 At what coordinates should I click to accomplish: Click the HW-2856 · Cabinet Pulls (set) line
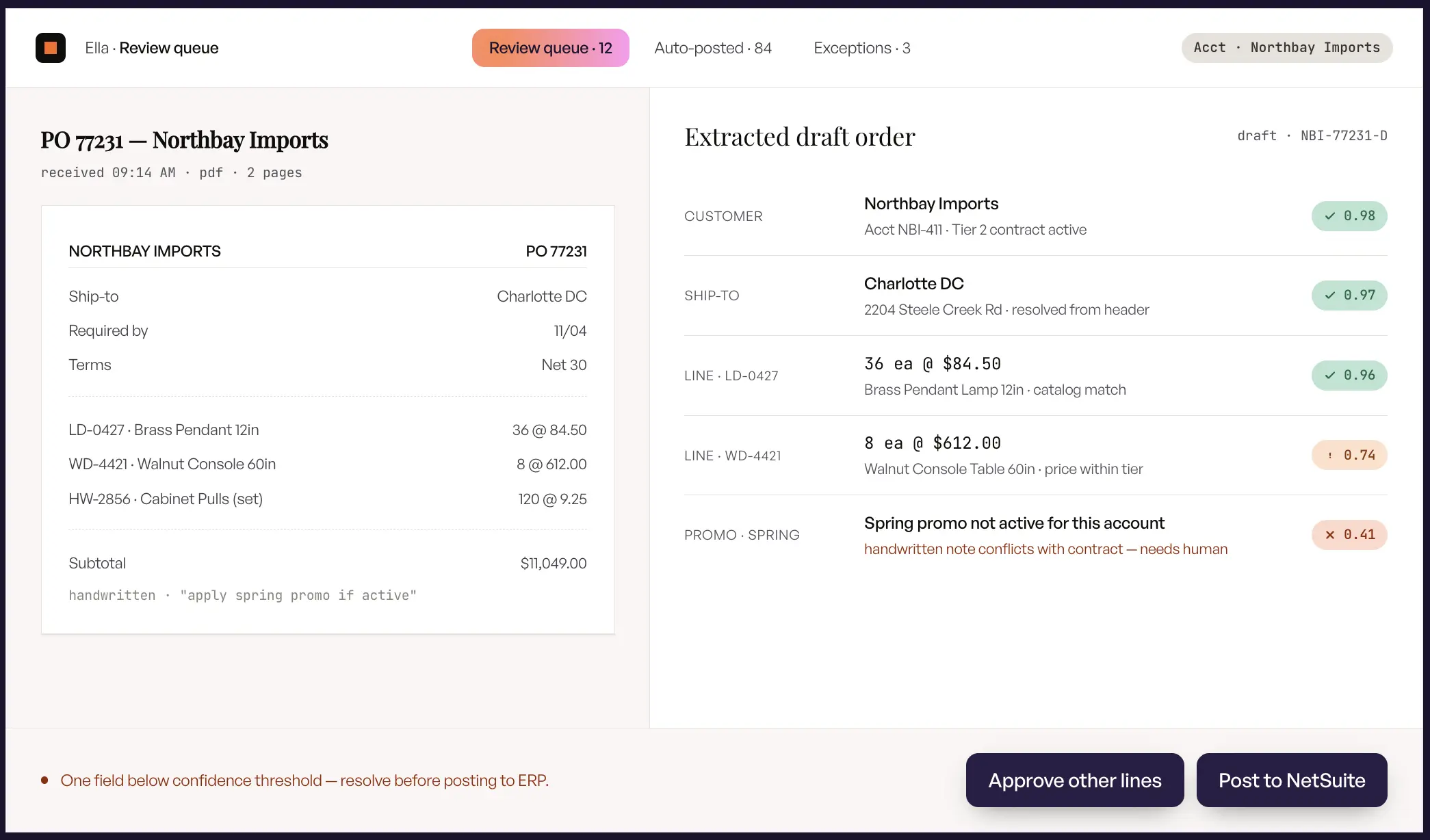(166, 499)
